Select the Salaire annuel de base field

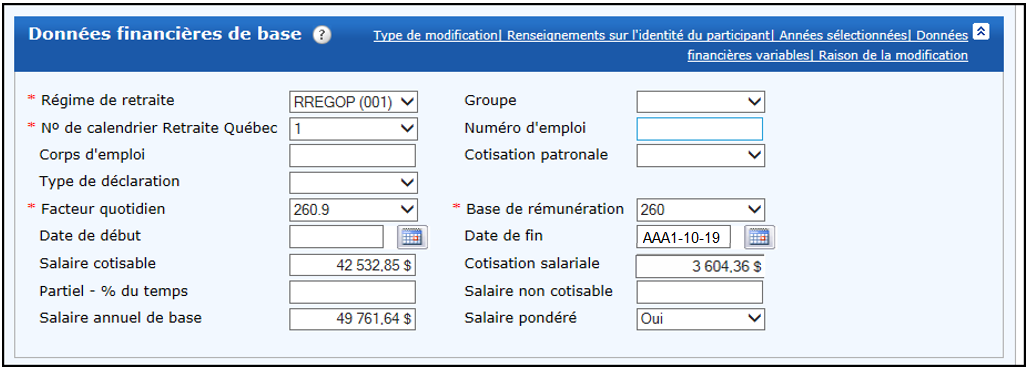pyautogui.click(x=352, y=318)
